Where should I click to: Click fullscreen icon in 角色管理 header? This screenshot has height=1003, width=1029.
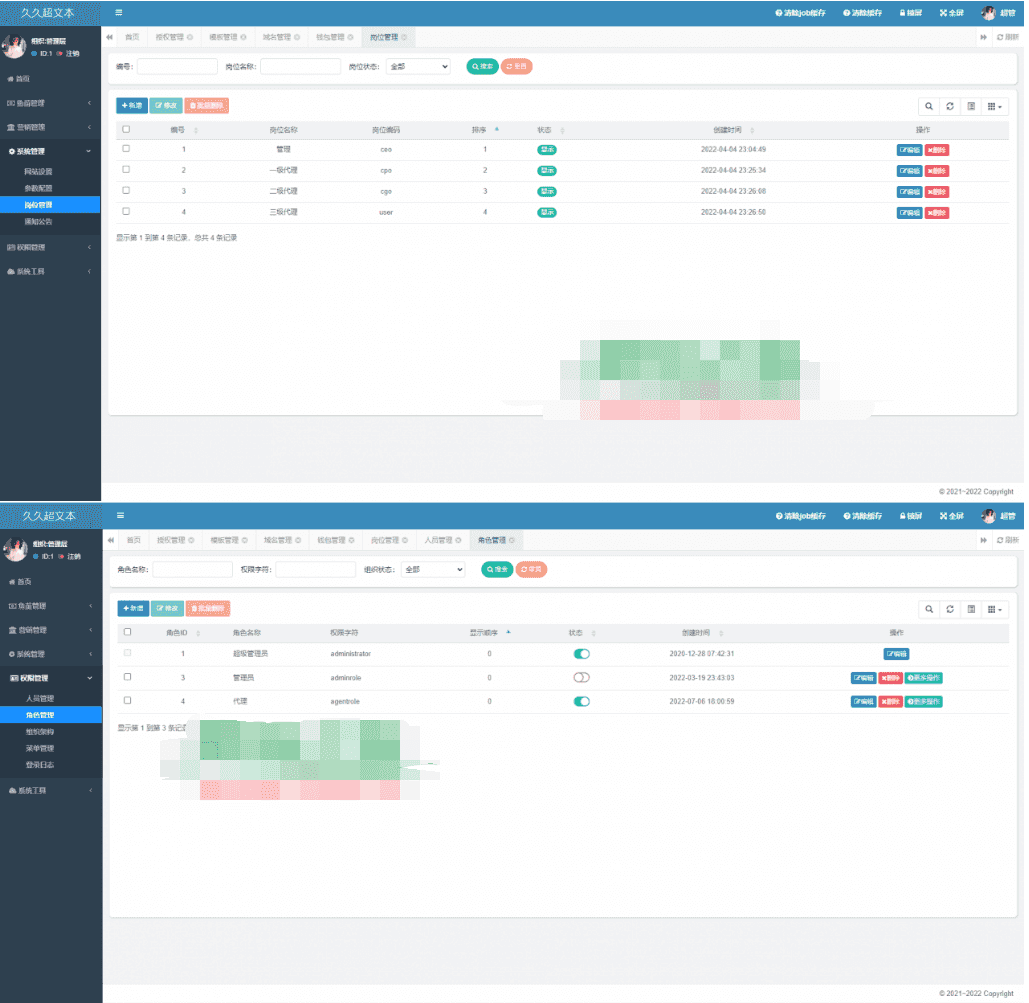[x=951, y=516]
